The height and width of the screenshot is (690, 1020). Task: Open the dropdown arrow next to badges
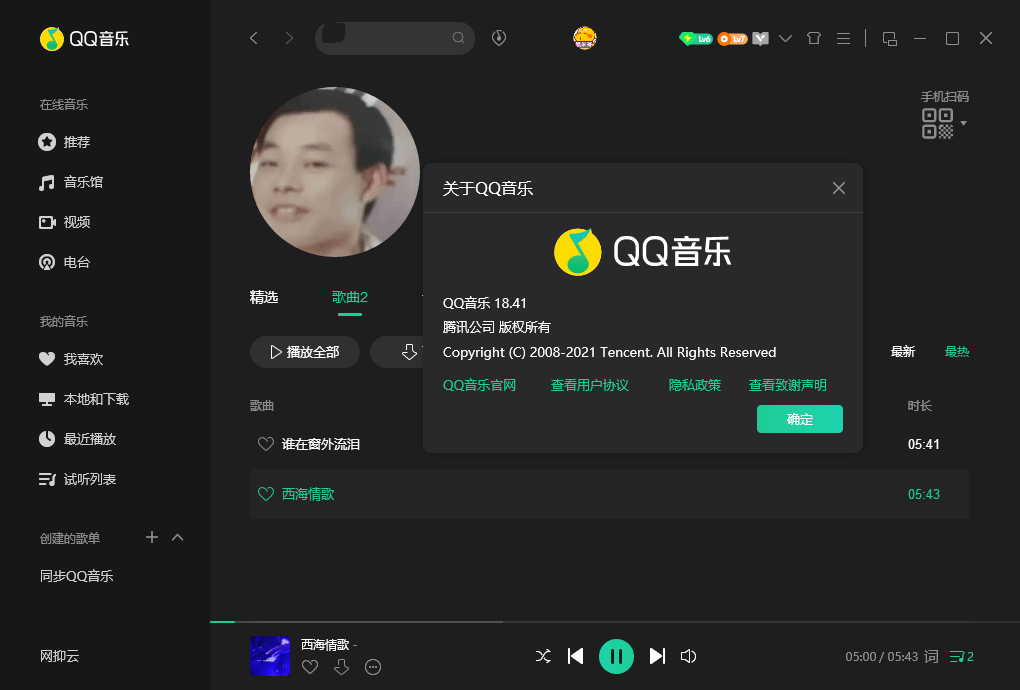point(785,39)
